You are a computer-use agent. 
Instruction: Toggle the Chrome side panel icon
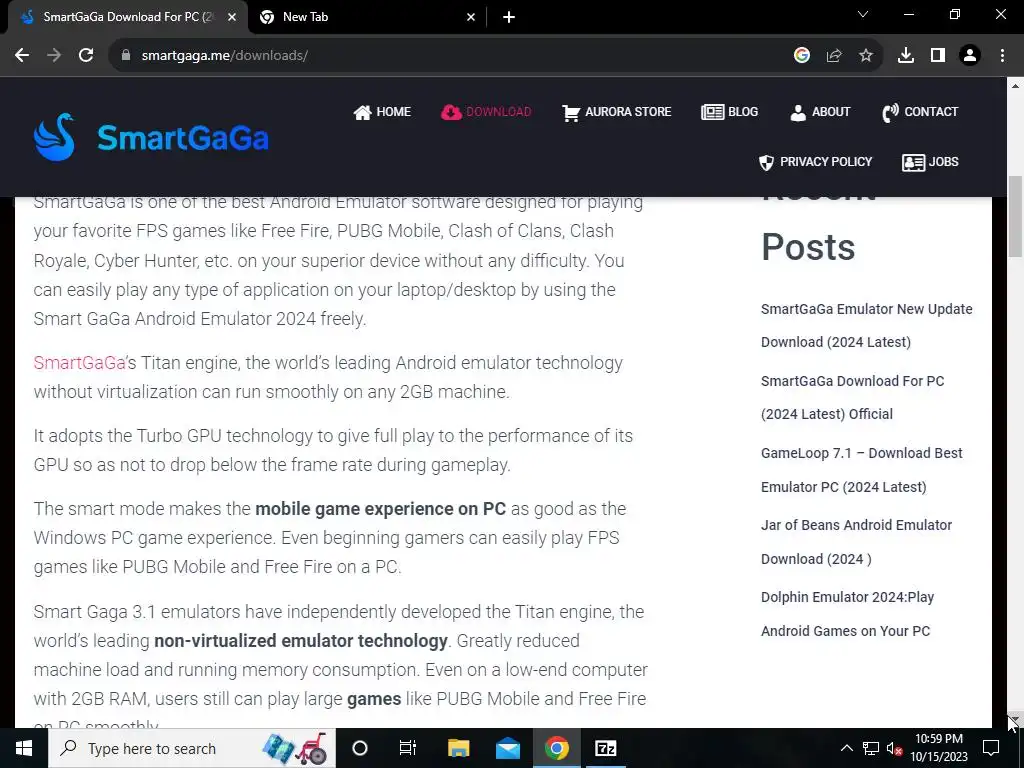(x=938, y=56)
